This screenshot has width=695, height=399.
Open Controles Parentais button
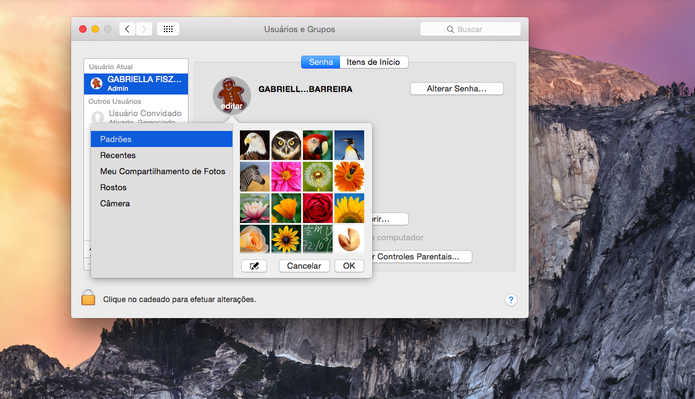(422, 257)
